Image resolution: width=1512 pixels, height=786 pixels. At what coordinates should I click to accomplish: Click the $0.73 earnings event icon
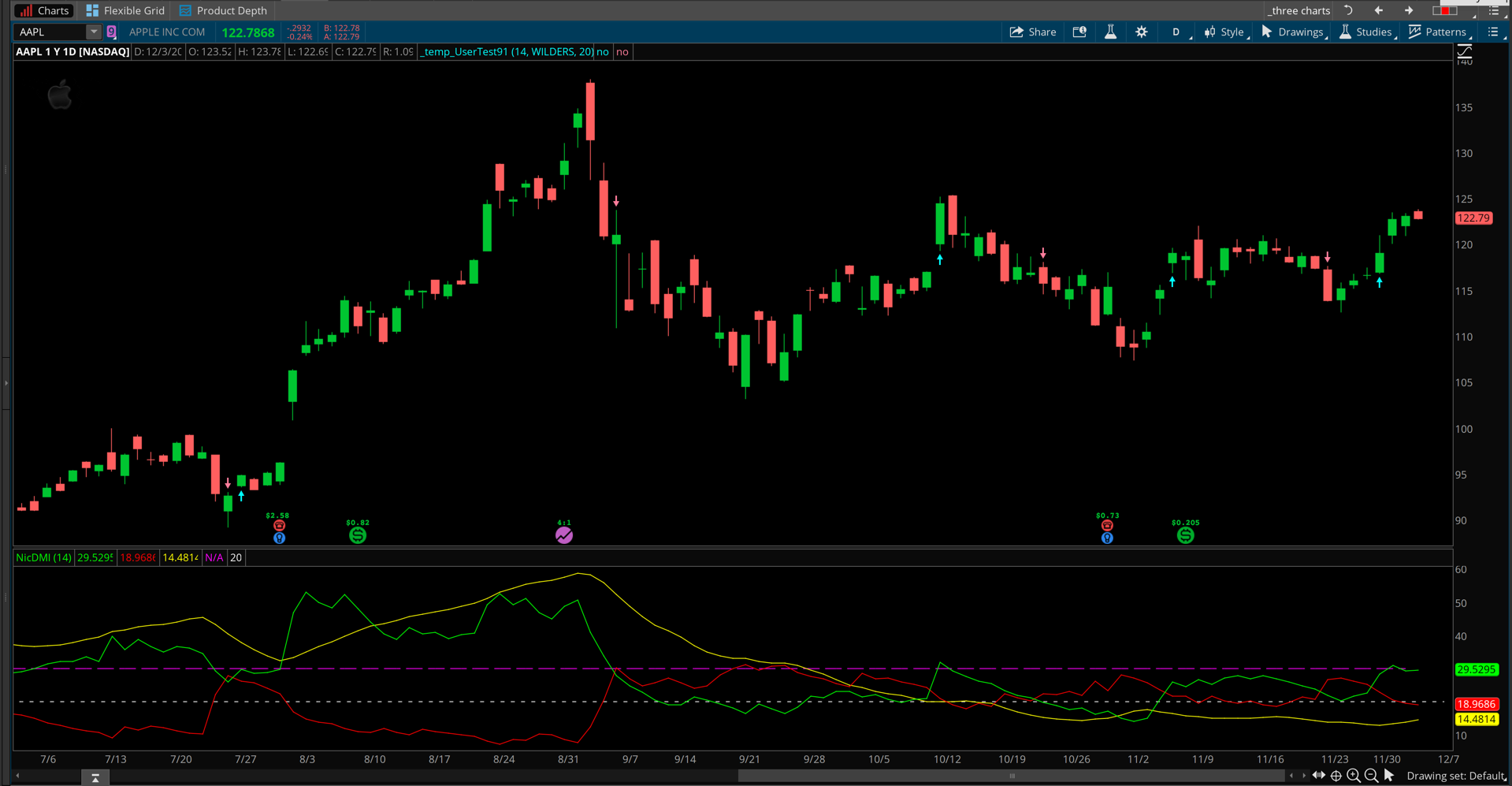[x=1107, y=525]
